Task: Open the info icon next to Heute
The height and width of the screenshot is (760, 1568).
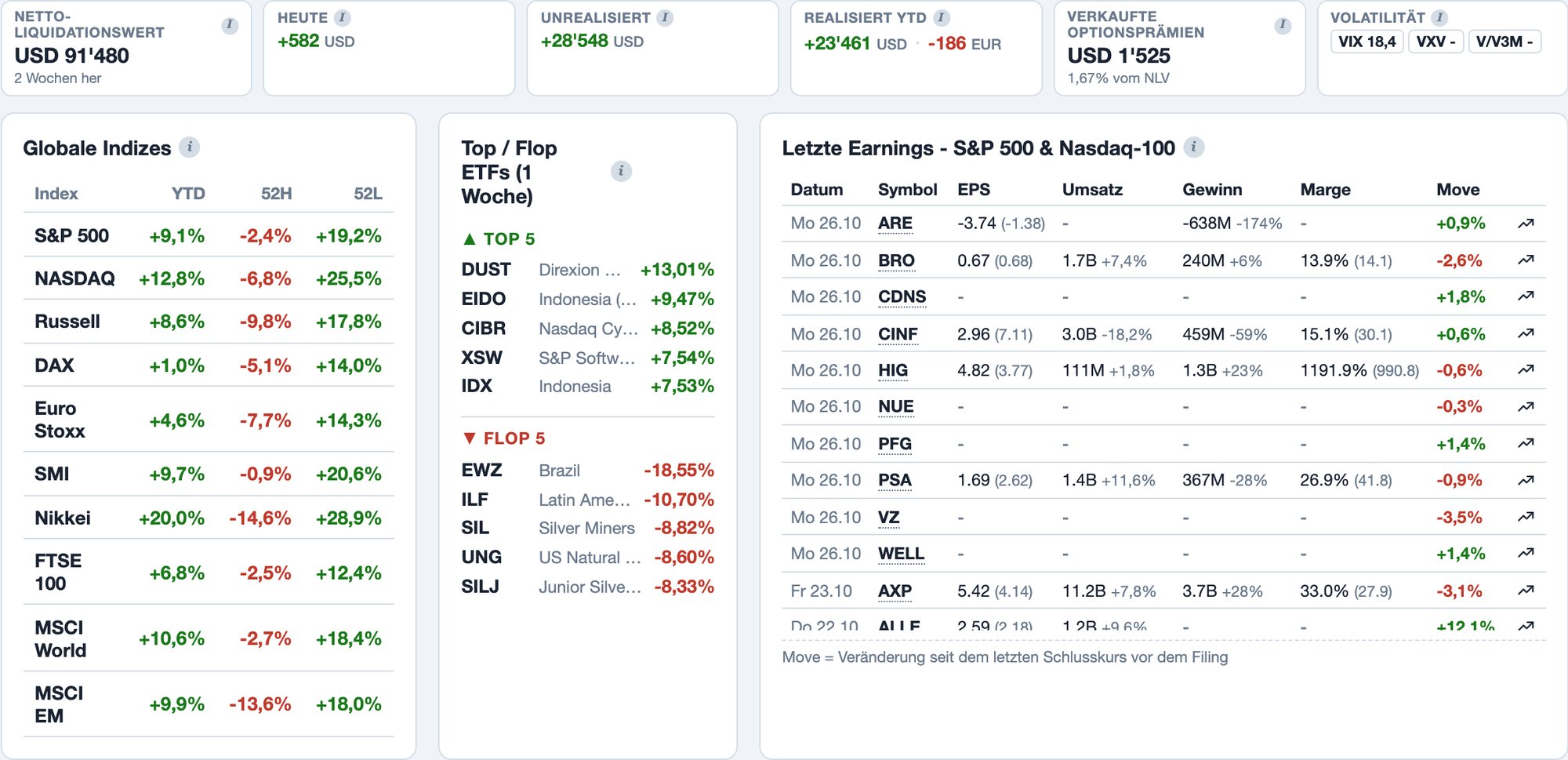Action: 343,17
